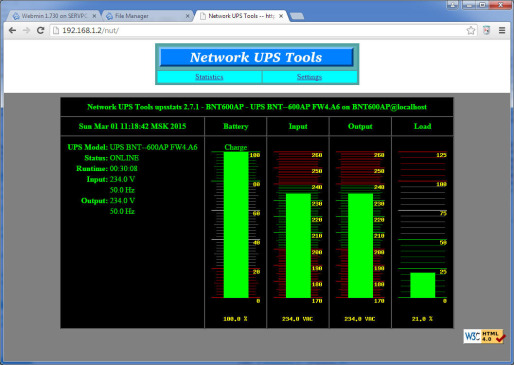Close the Webmin tab
The height and width of the screenshot is (365, 514).
(x=94, y=16)
